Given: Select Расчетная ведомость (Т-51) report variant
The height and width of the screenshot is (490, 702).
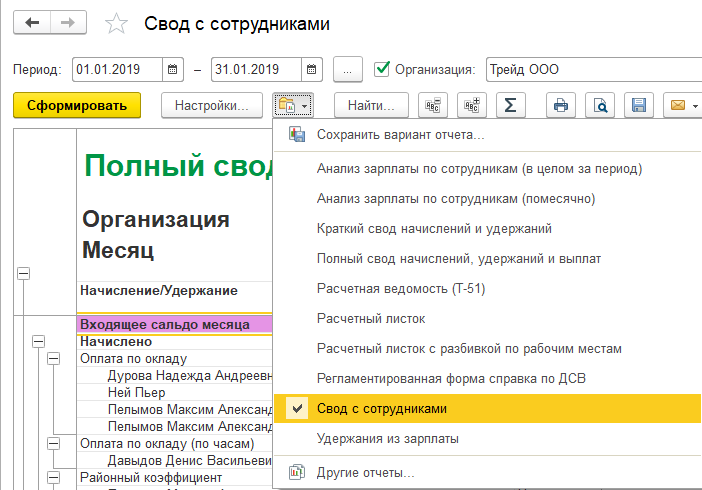Looking at the screenshot, I should click(x=386, y=289).
